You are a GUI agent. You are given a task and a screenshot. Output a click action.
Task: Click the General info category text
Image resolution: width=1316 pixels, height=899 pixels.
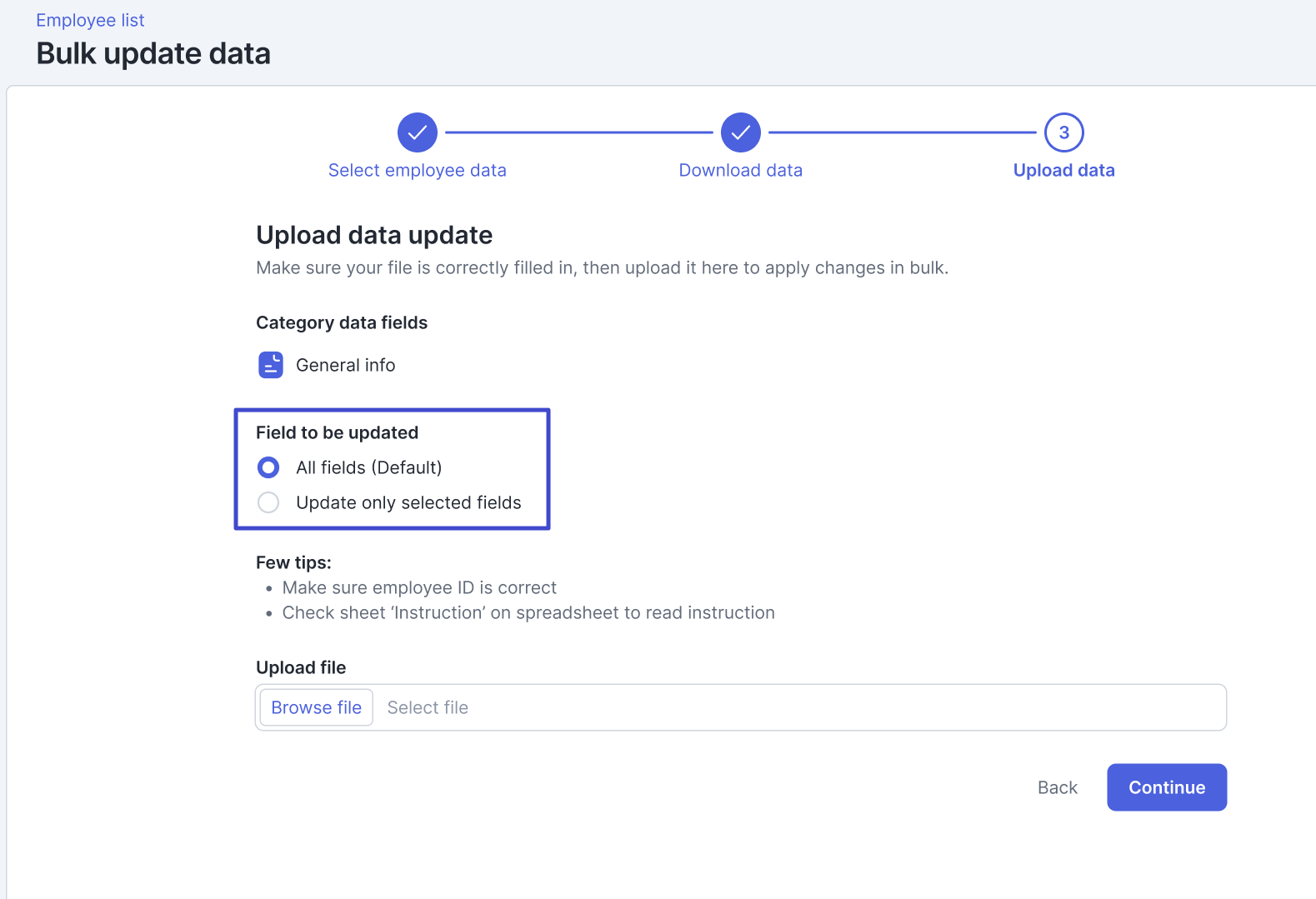(x=345, y=365)
